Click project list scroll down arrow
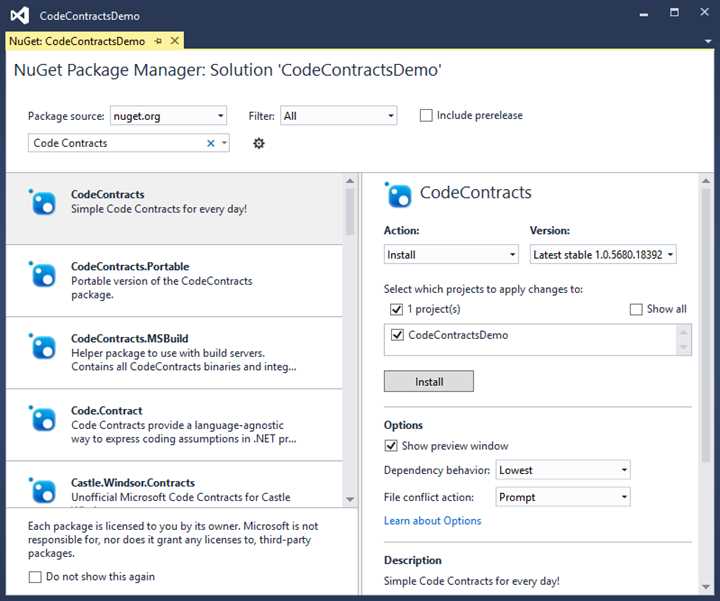Screen dimensions: 720x601 point(683,348)
